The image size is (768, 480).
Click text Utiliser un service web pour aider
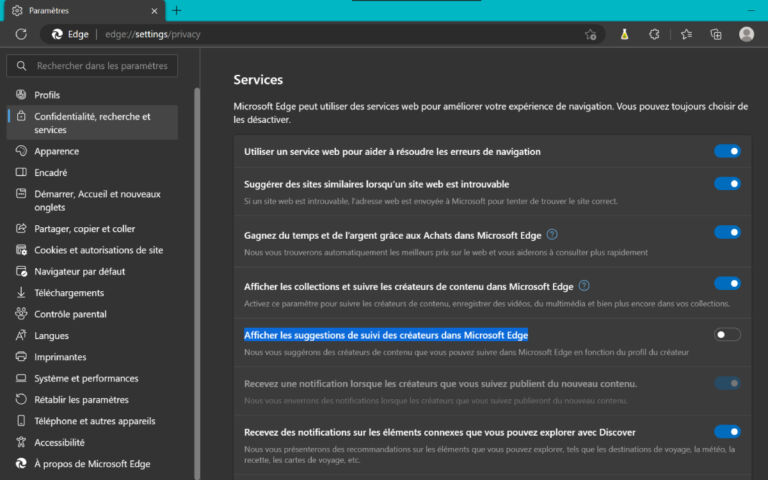tap(392, 151)
